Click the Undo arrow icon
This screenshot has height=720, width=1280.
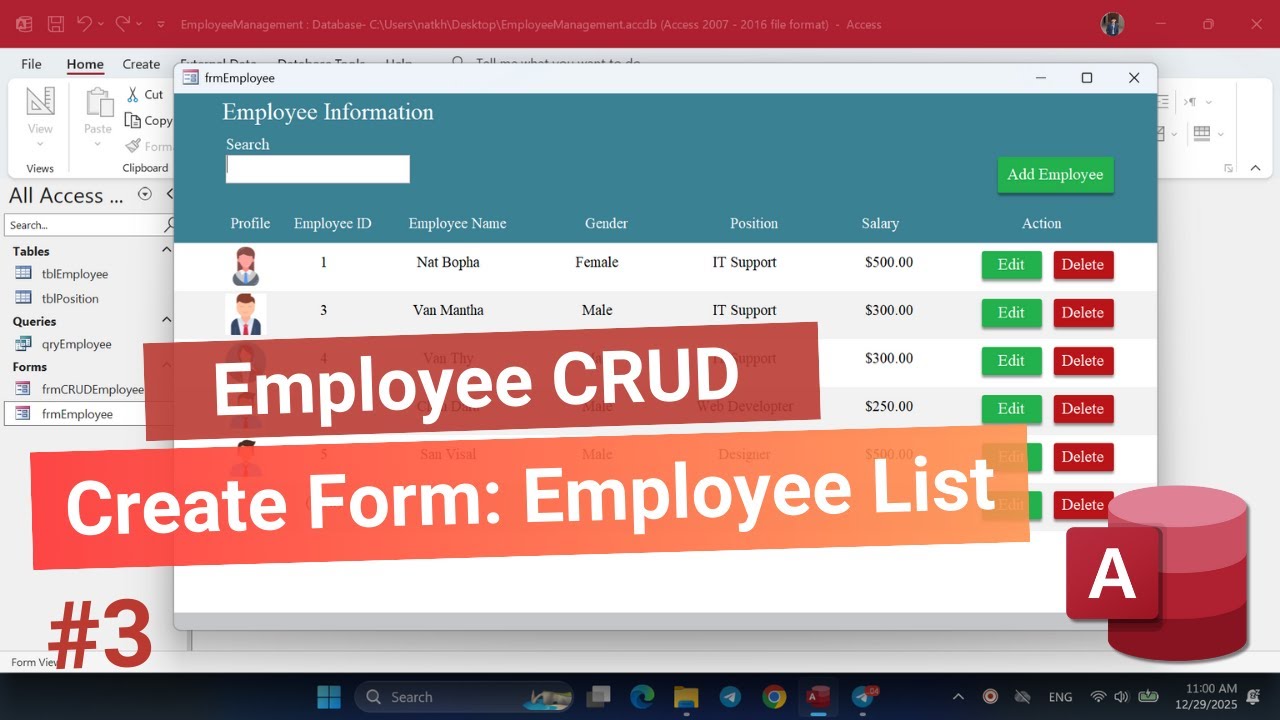coord(85,23)
